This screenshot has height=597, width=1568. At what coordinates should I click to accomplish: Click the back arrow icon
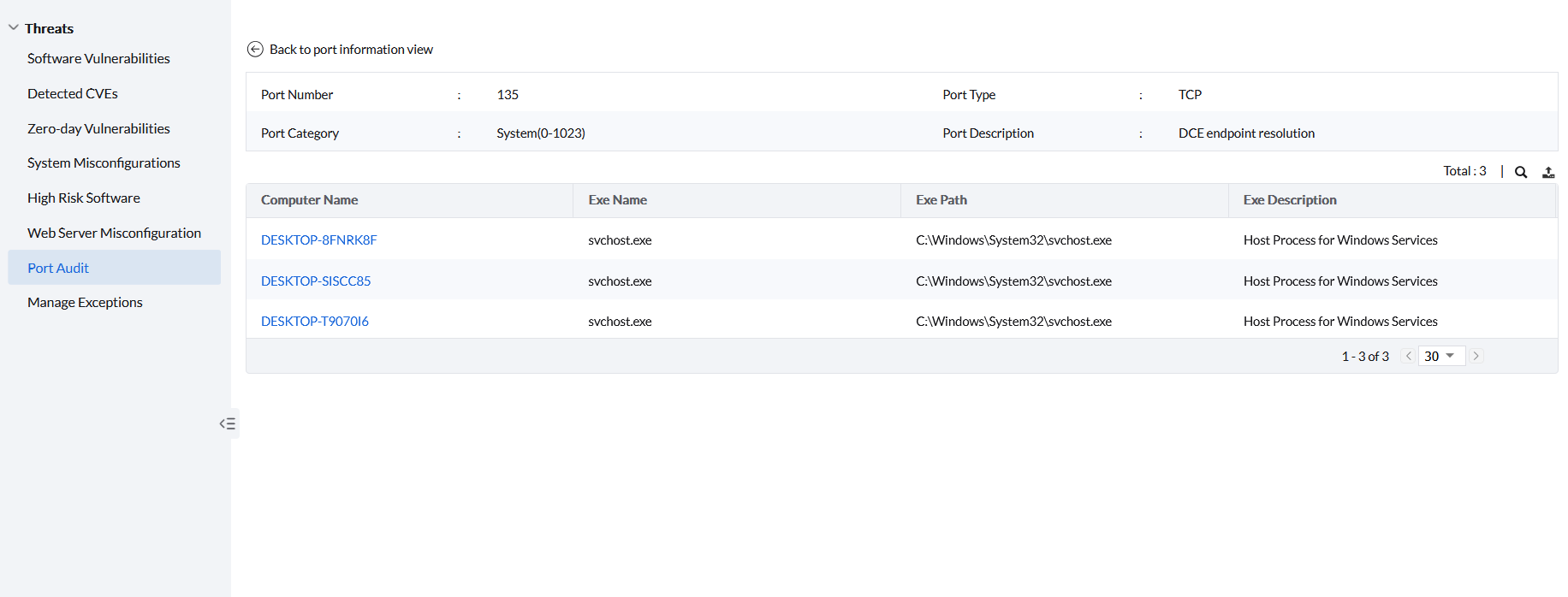pos(255,50)
